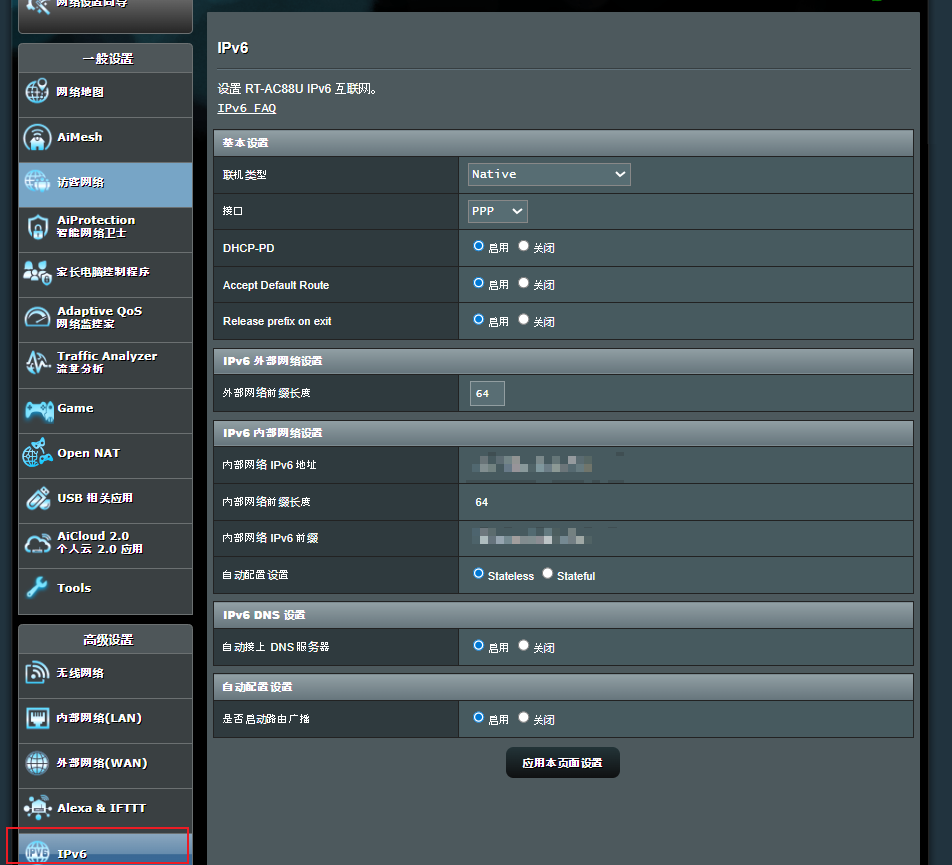Open AiProtection 智能网络卫士
Screen dimensions: 952x865
[x=95, y=229]
